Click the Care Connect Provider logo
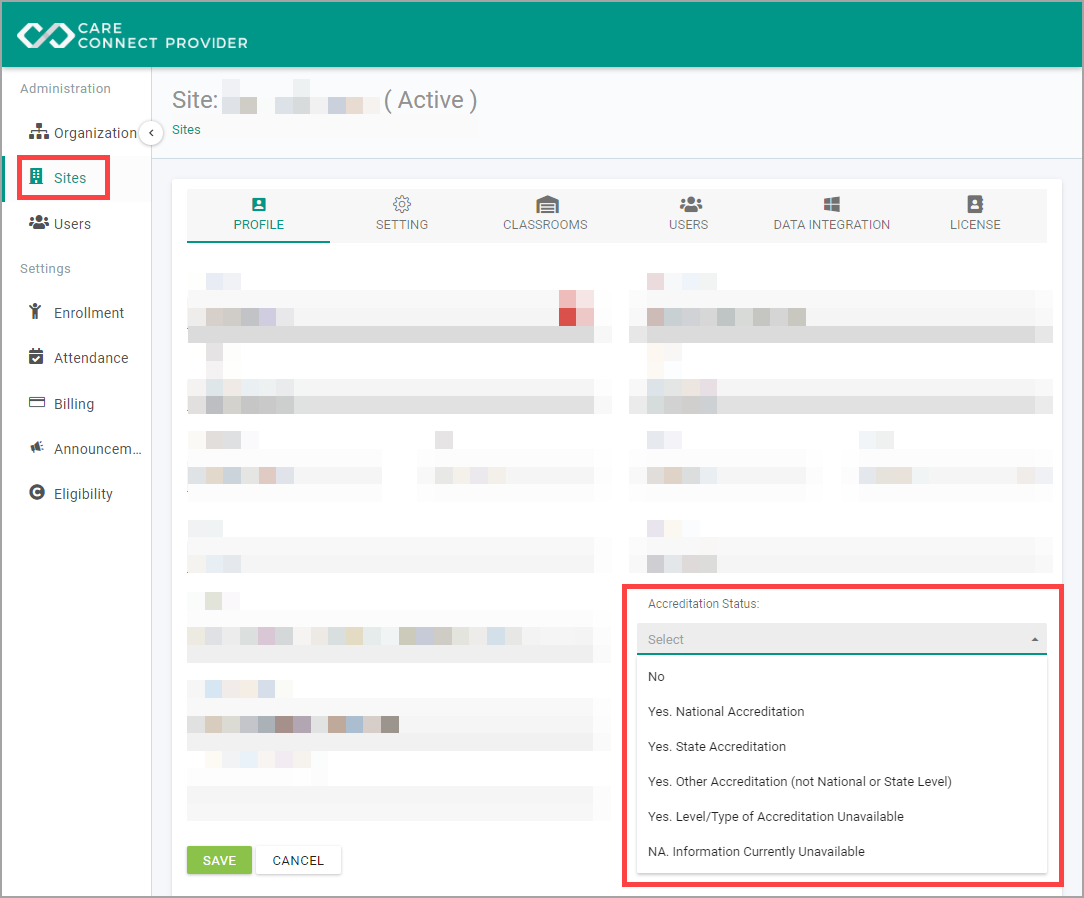Image resolution: width=1084 pixels, height=898 pixels. click(x=132, y=35)
